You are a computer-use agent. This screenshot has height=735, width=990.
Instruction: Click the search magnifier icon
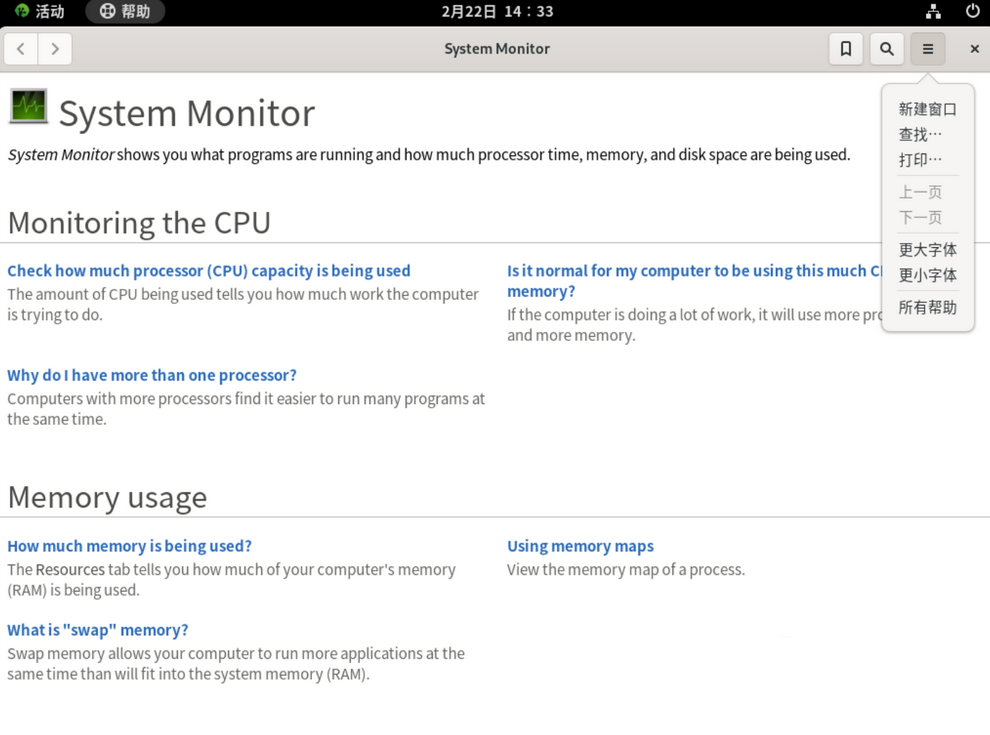click(x=887, y=49)
